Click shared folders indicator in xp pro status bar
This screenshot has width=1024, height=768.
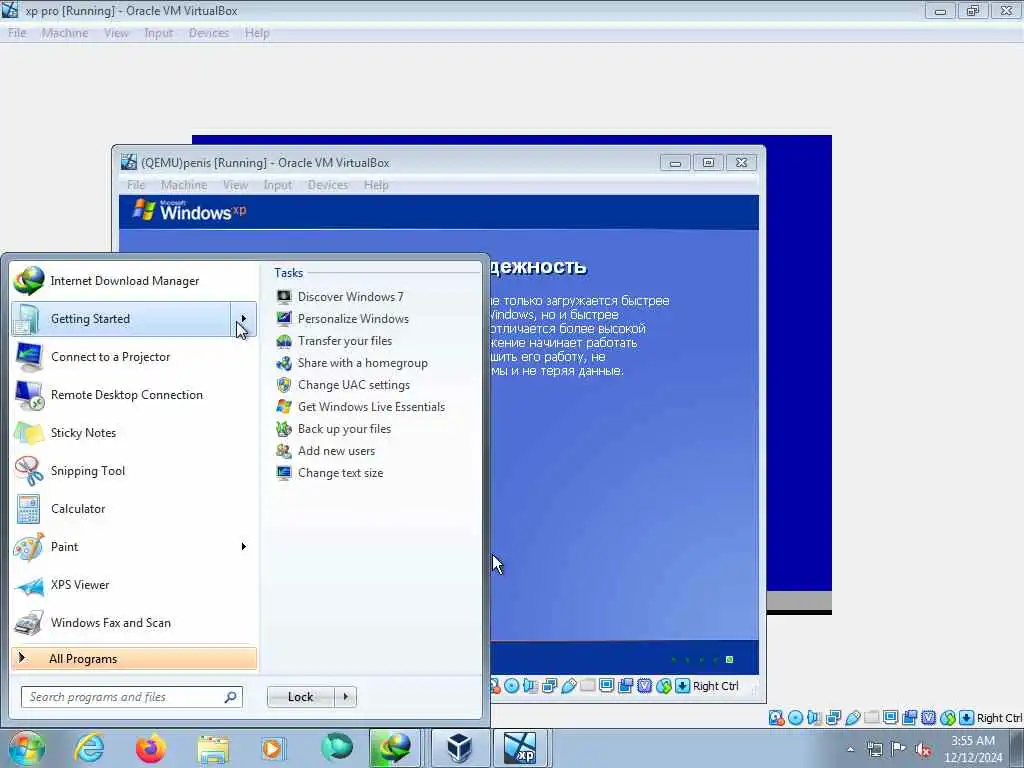click(x=871, y=718)
